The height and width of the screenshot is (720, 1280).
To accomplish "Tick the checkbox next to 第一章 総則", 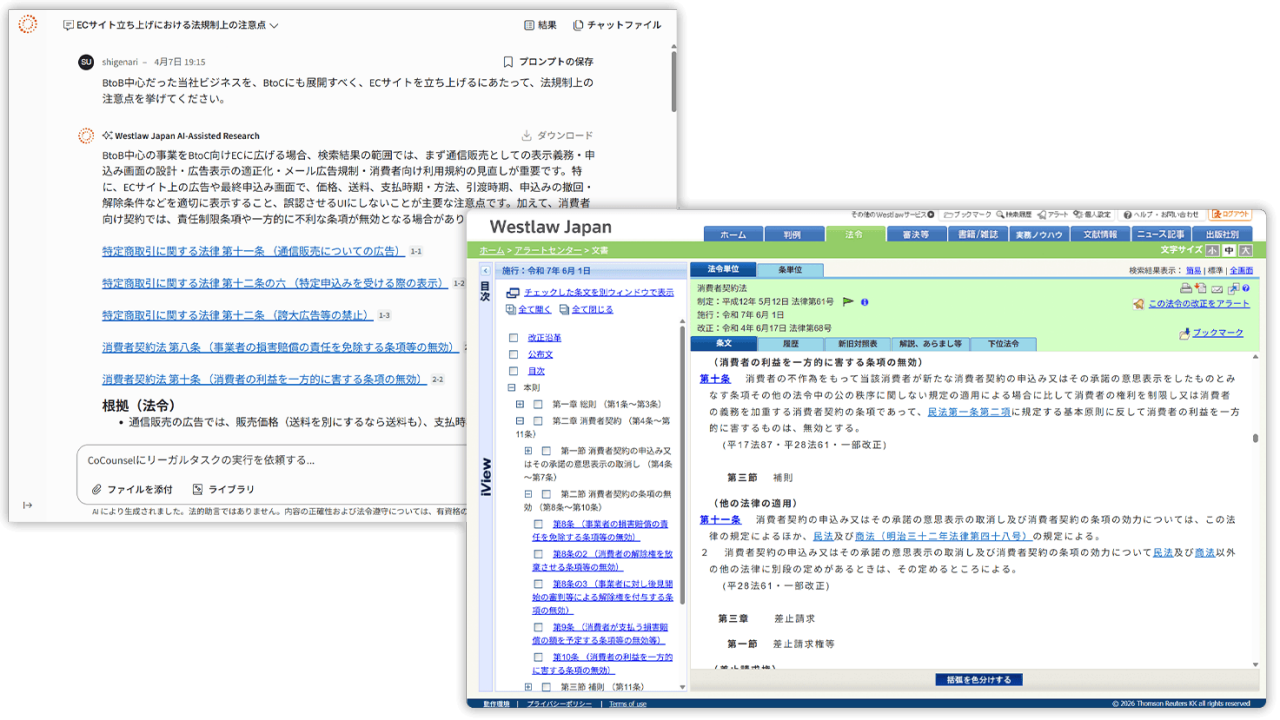I will pos(537,405).
